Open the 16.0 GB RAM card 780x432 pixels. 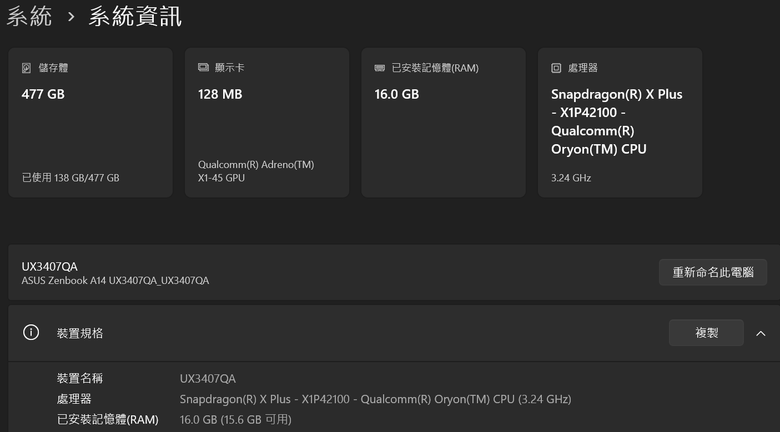pyautogui.click(x=443, y=122)
